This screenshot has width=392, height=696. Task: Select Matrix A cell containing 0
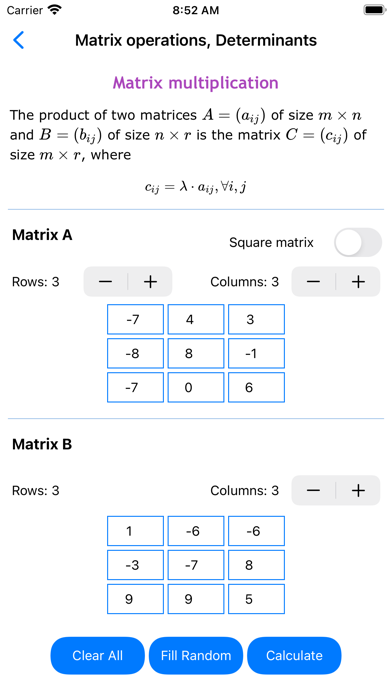pyautogui.click(x=196, y=388)
